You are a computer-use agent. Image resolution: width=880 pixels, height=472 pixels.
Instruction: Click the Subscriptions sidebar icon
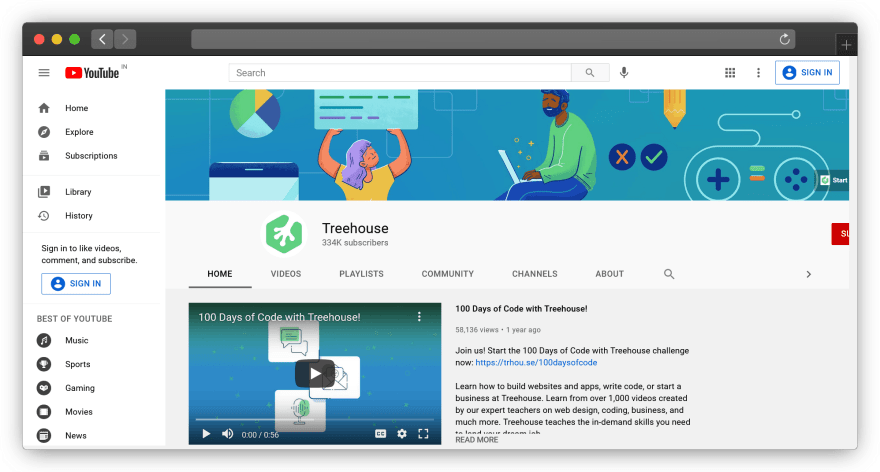[44, 156]
